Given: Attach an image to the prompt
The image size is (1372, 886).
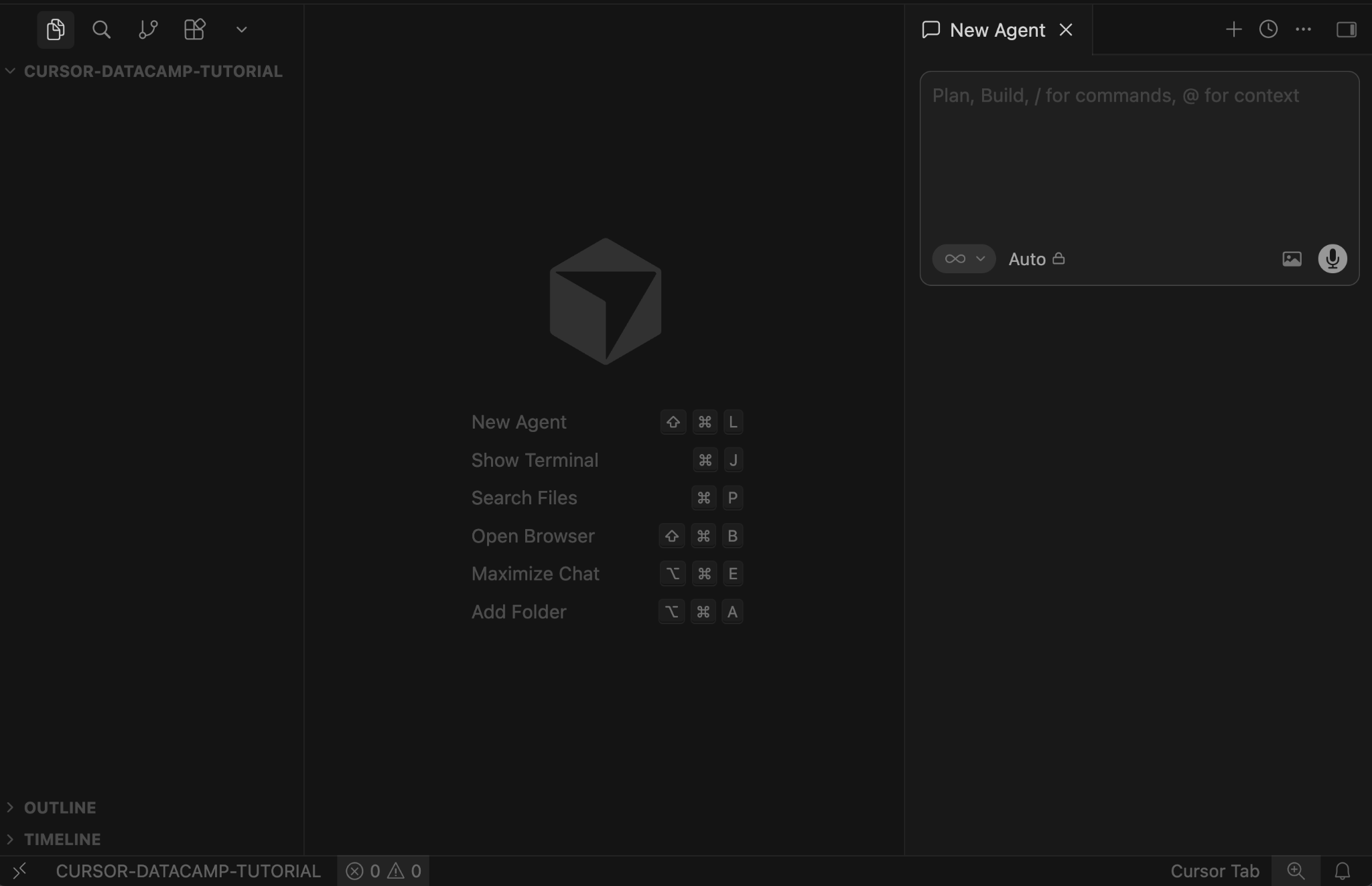Looking at the screenshot, I should click(x=1292, y=259).
